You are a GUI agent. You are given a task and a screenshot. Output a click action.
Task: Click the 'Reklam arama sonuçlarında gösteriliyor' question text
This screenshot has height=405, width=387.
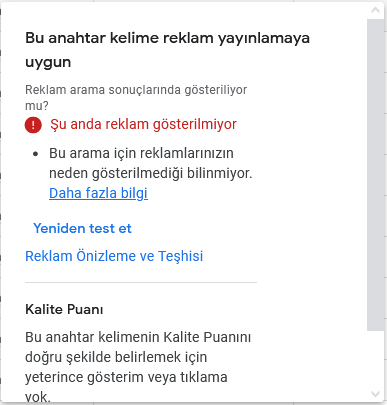[136, 90]
